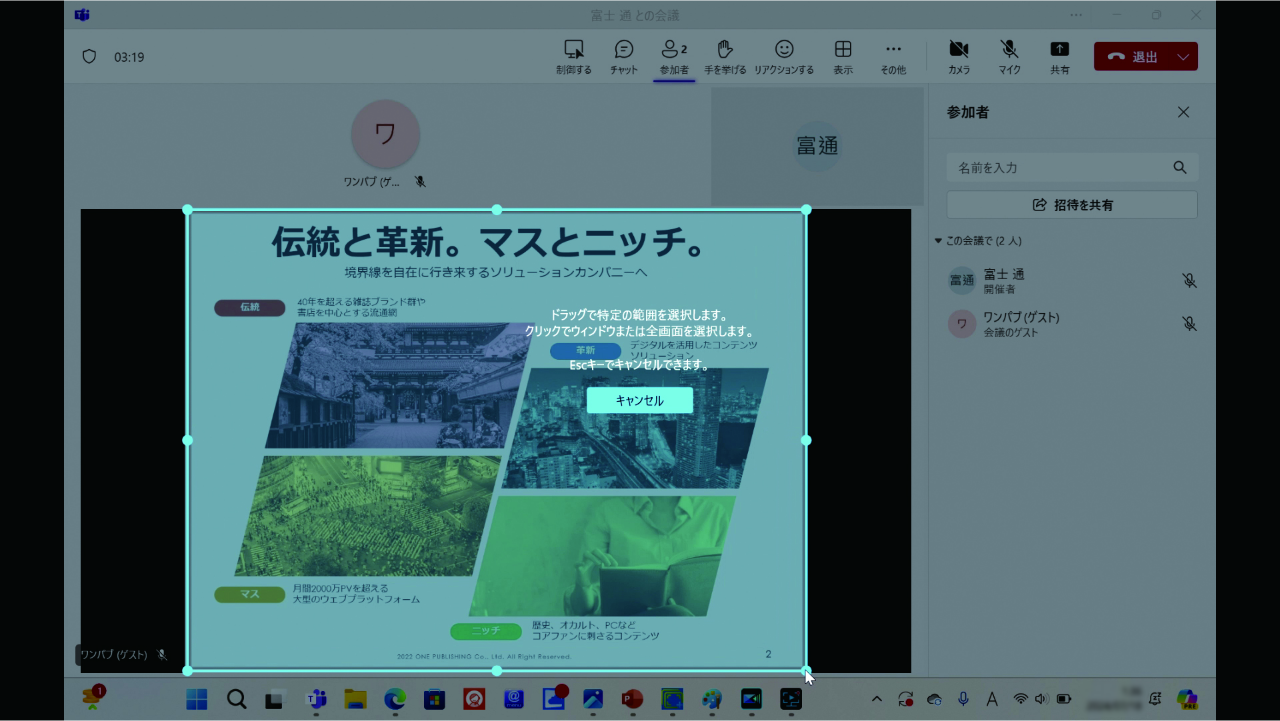Switch to the 参加者 tab

point(672,55)
